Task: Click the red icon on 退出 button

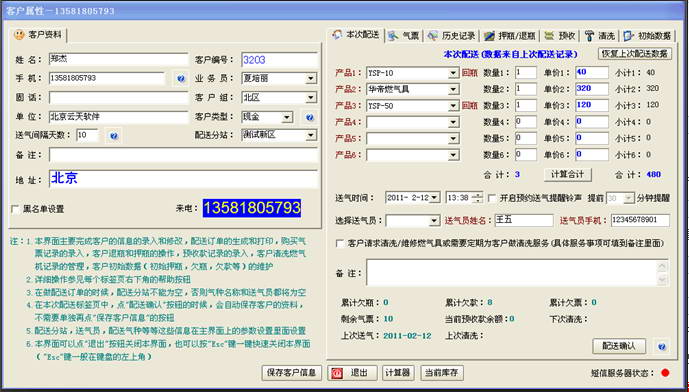Action: point(337,373)
